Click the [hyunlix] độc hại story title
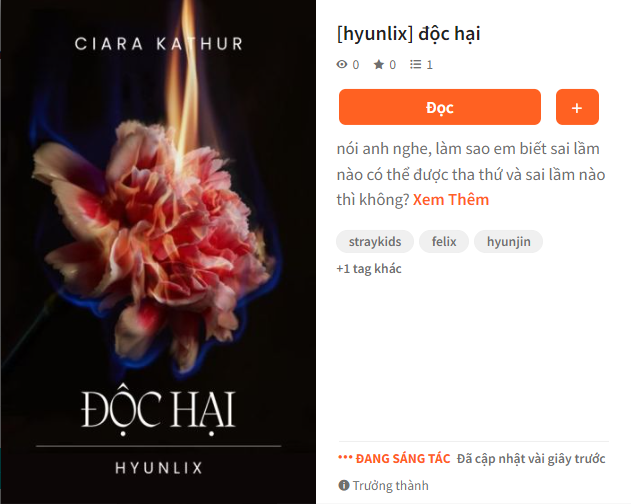Screen dimensions: 631x504 408,33
